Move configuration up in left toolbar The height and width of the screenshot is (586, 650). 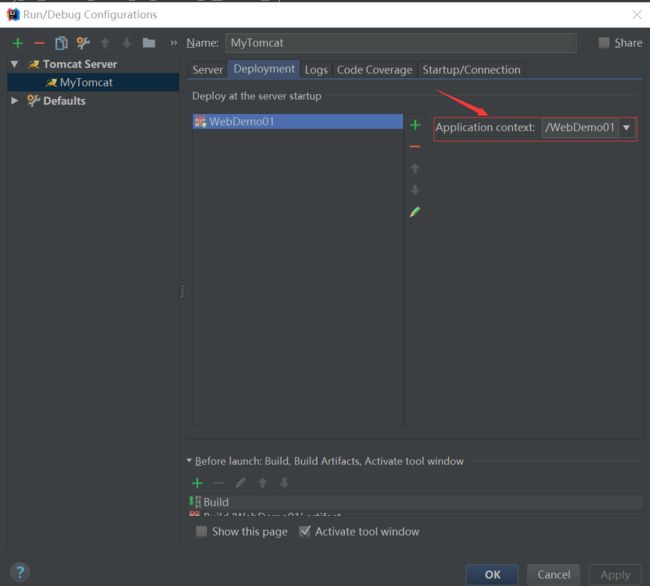(x=105, y=43)
